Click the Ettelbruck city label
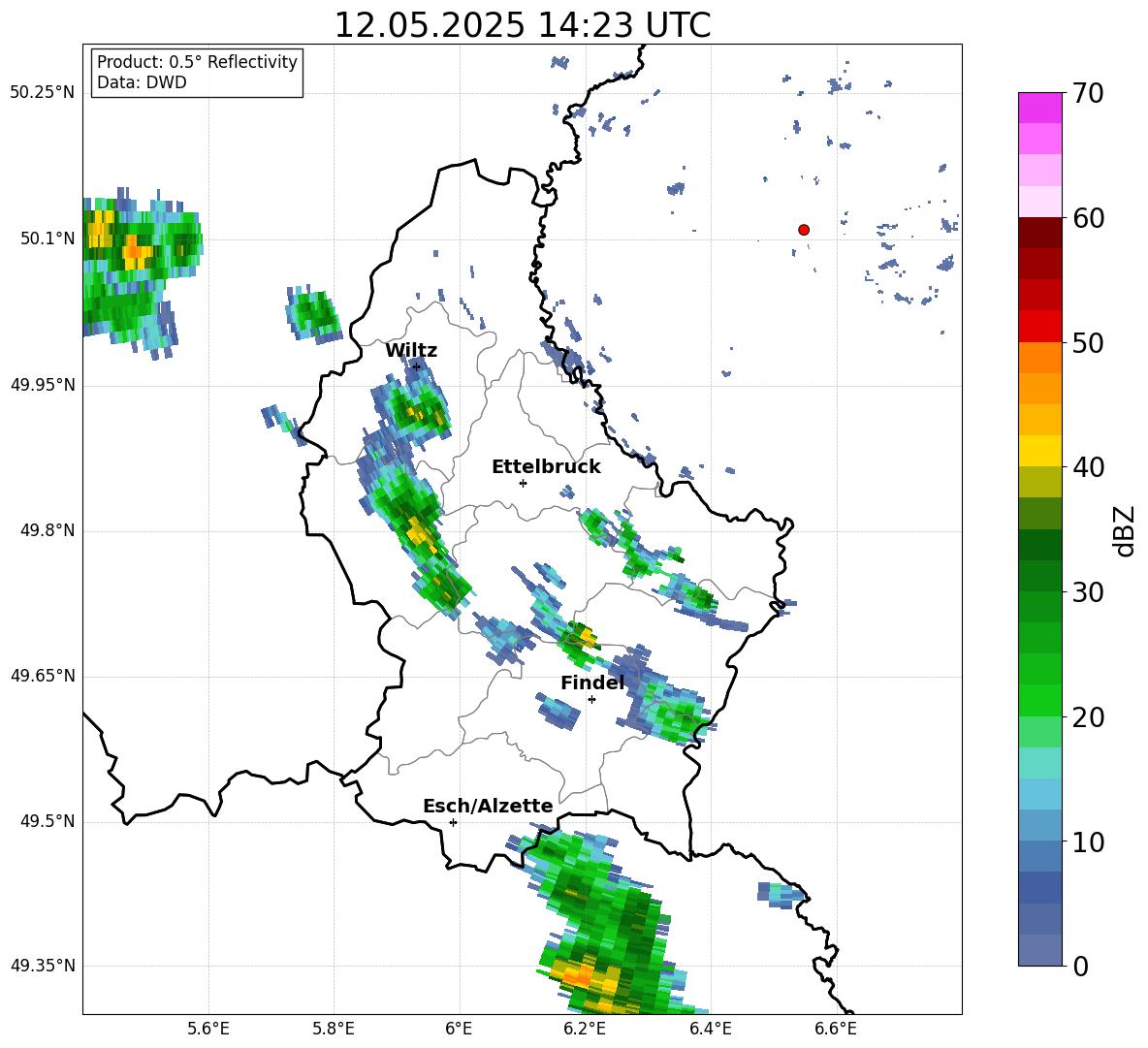This screenshot has width=1148, height=1048. 546,467
